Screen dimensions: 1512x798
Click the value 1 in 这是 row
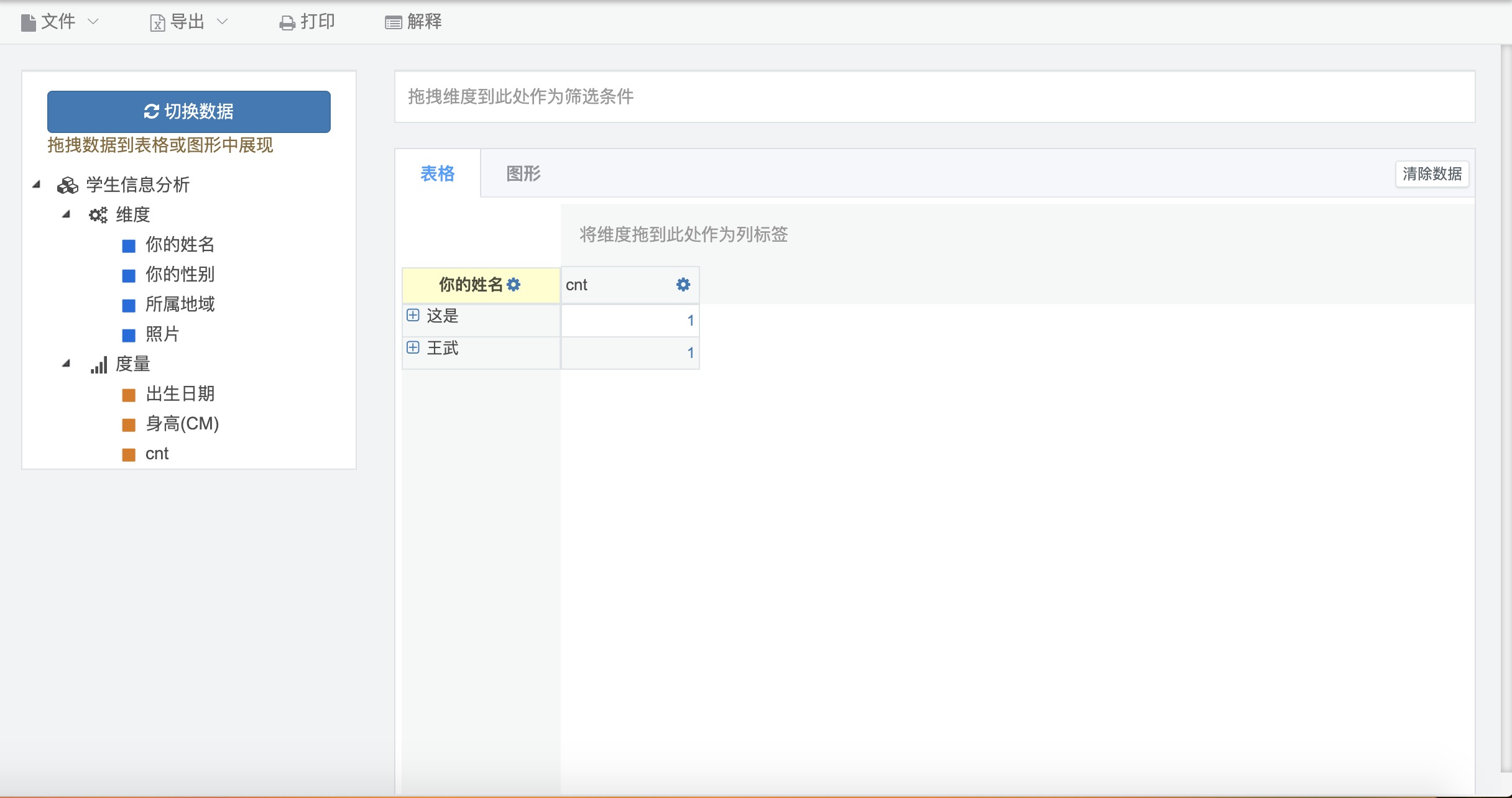(x=690, y=321)
